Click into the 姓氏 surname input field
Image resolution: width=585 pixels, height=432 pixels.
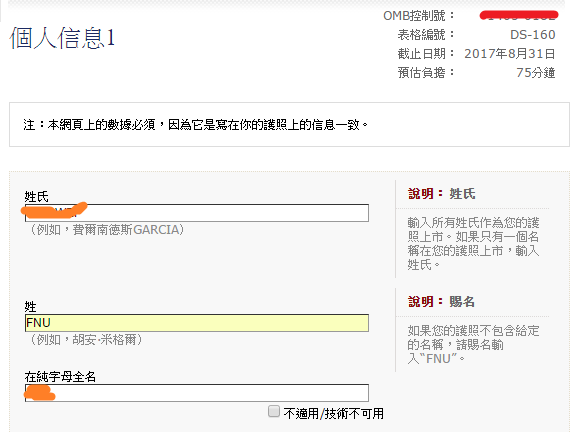[197, 213]
